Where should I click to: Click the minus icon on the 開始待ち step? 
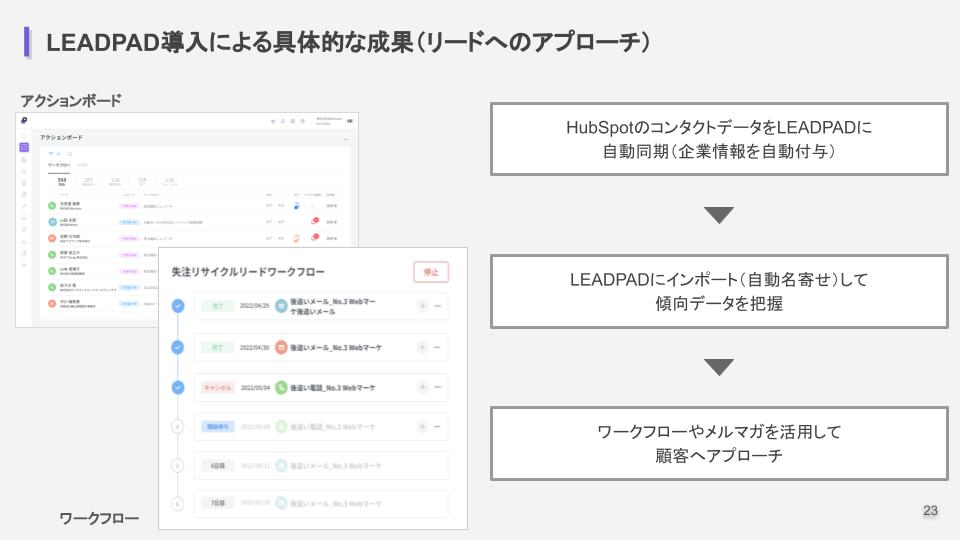pos(437,426)
